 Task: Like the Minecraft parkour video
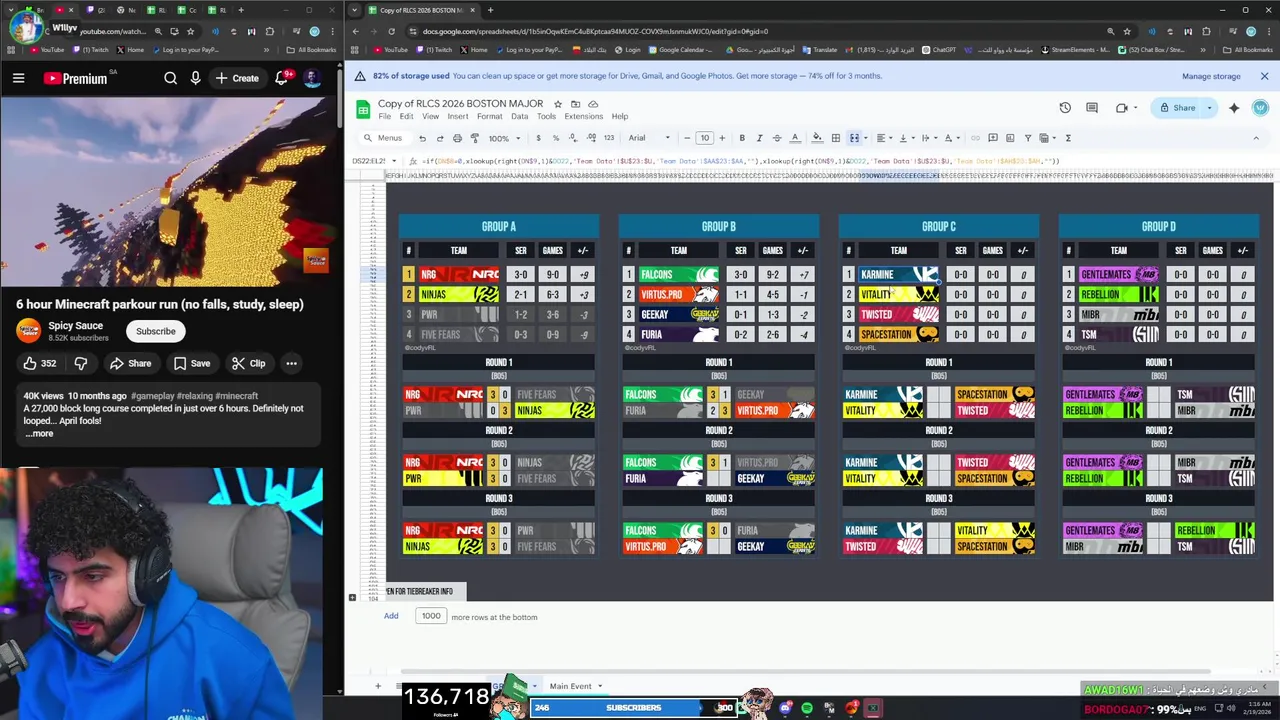click(39, 363)
